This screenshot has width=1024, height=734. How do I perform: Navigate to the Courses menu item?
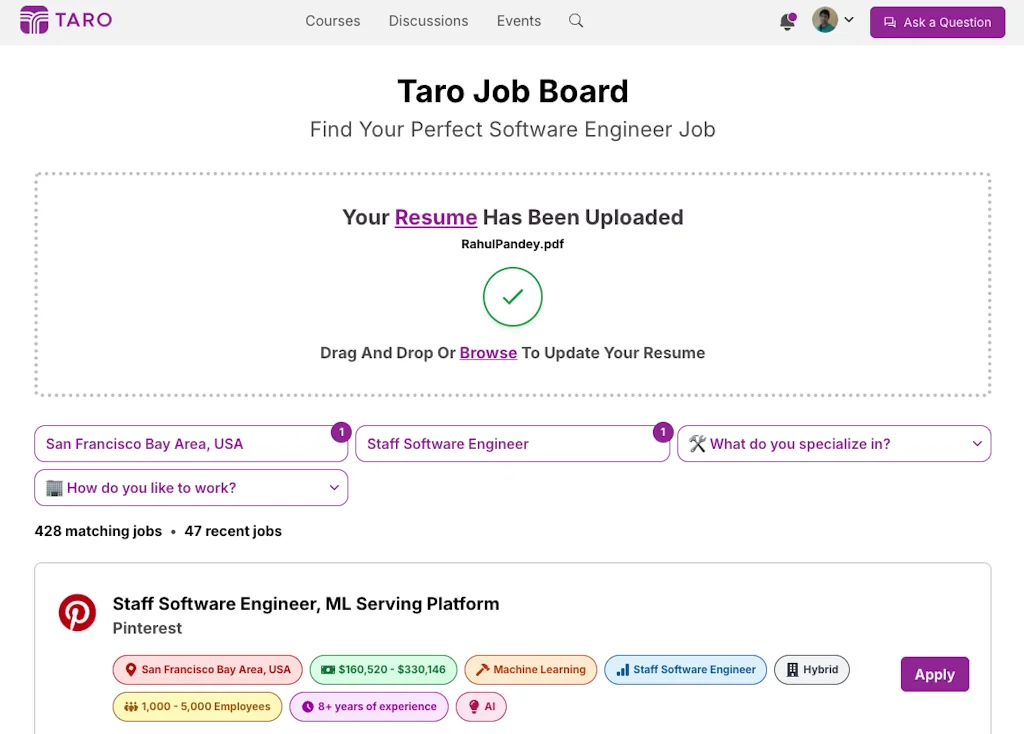(332, 20)
